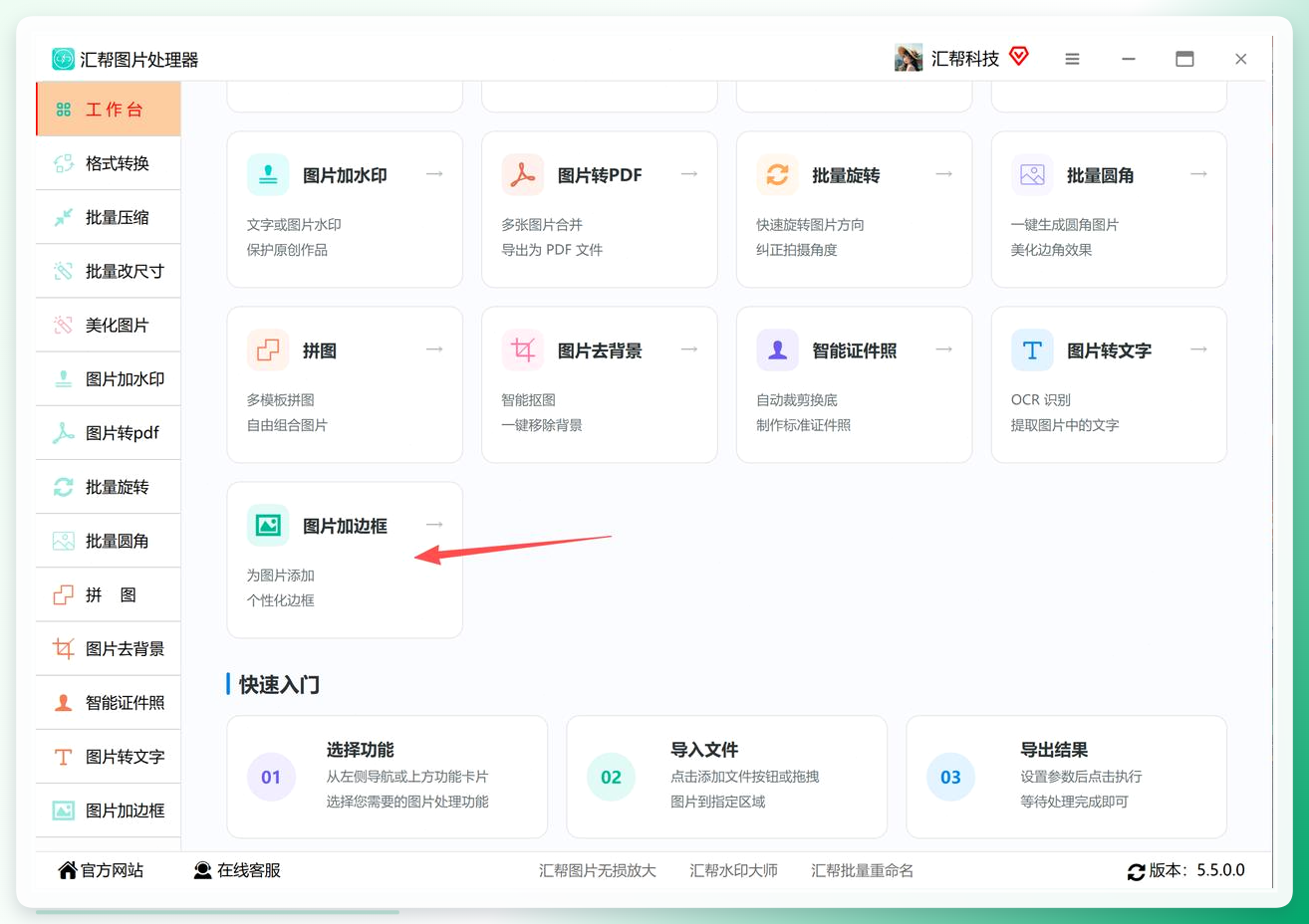Open 图片转文字 card arrow
The height and width of the screenshot is (924, 1309).
[x=1198, y=349]
